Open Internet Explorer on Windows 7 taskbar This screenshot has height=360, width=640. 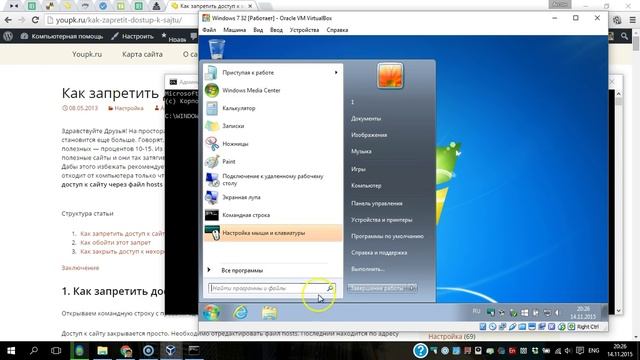click(x=240, y=313)
